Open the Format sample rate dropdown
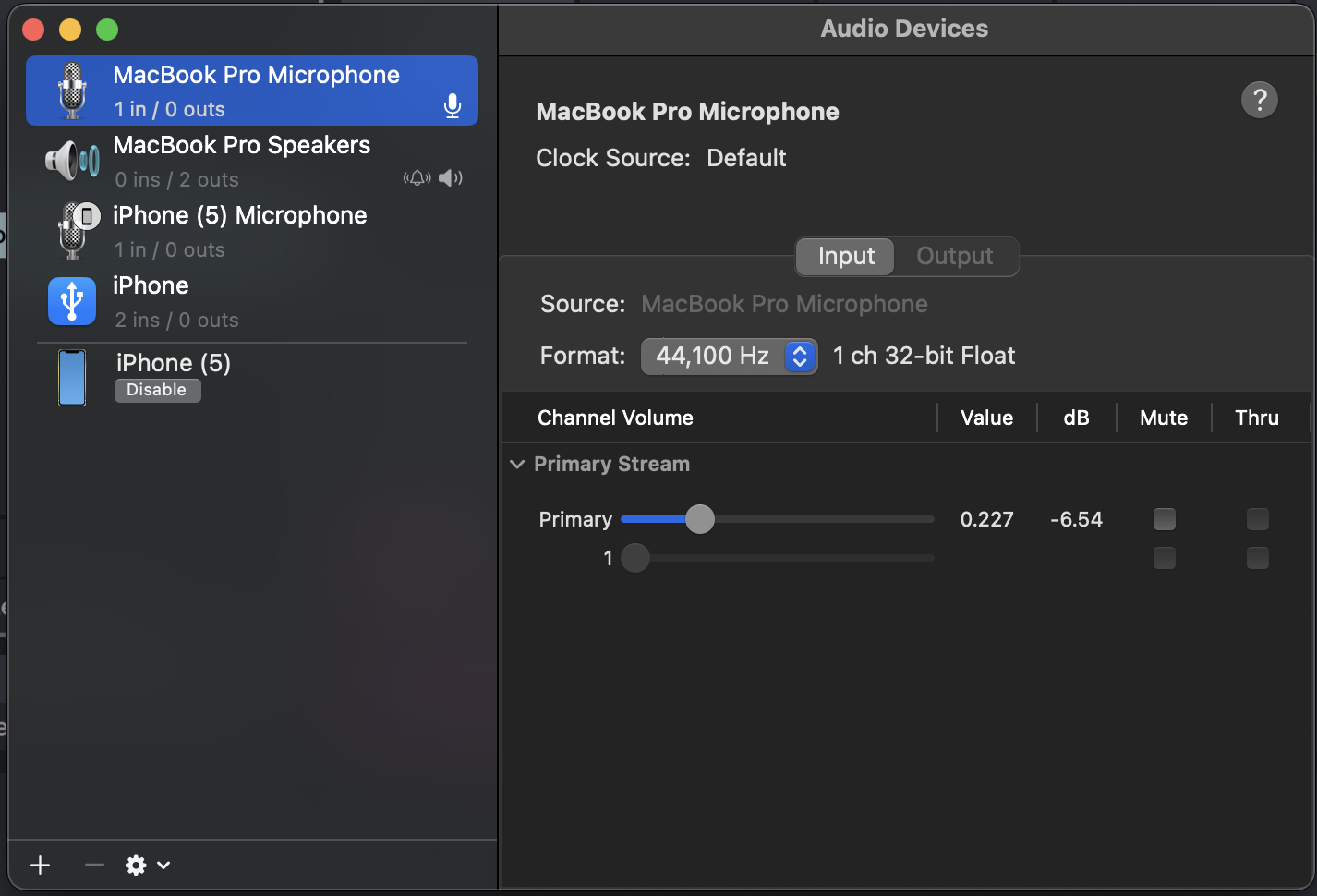The image size is (1317, 896). [x=800, y=356]
